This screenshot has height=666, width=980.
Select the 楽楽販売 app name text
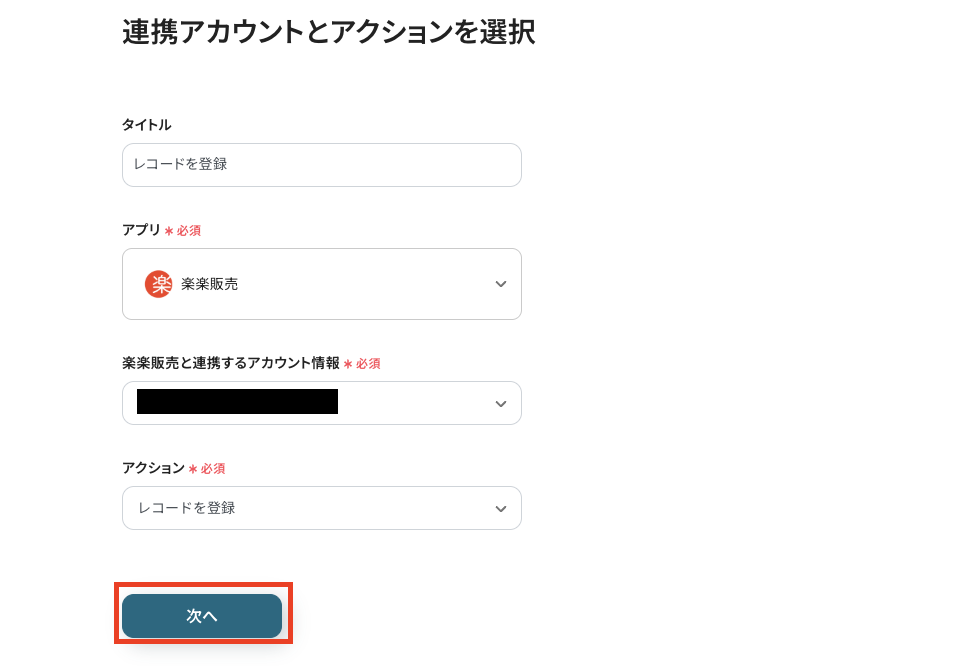[211, 284]
